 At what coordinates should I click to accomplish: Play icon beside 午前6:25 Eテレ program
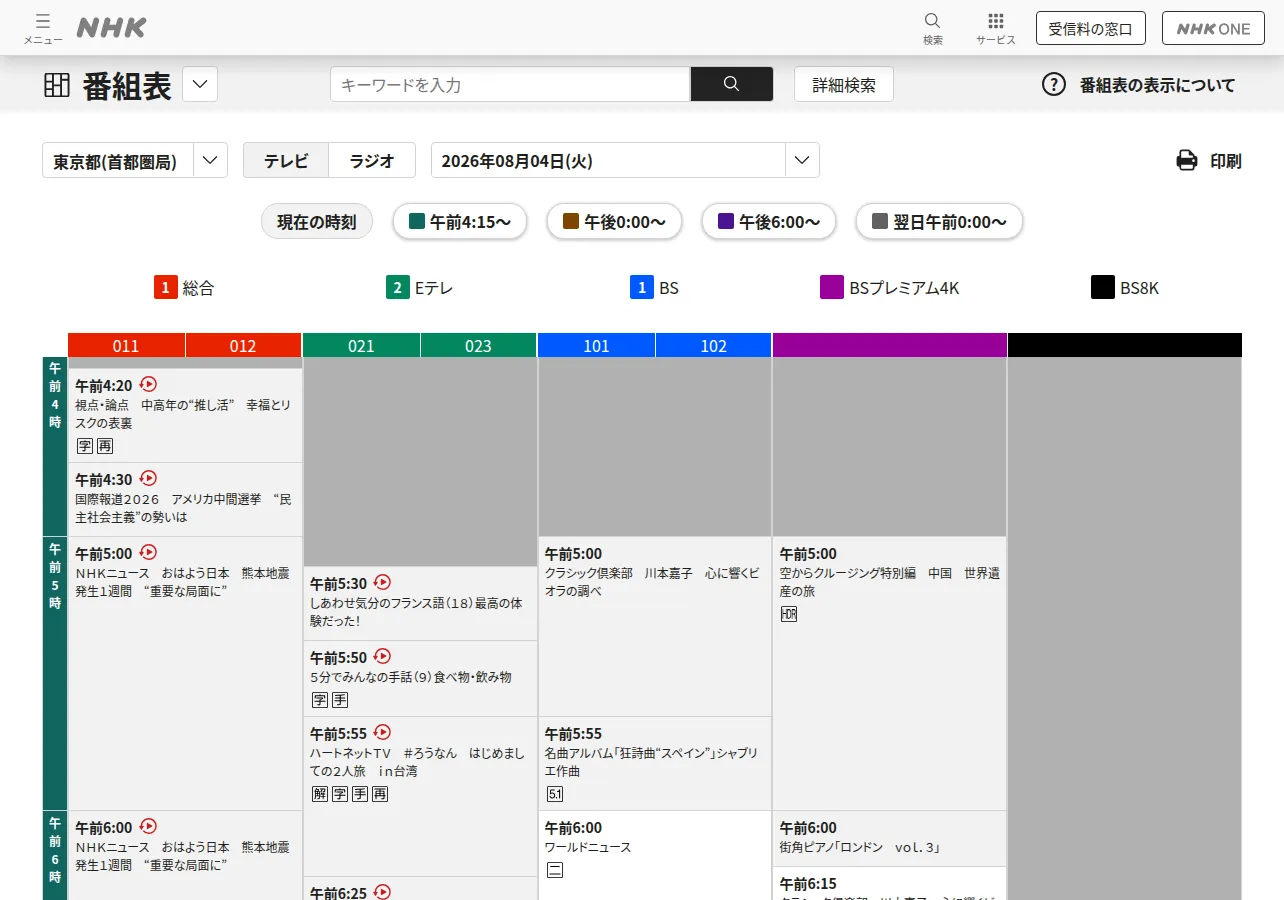coord(383,892)
